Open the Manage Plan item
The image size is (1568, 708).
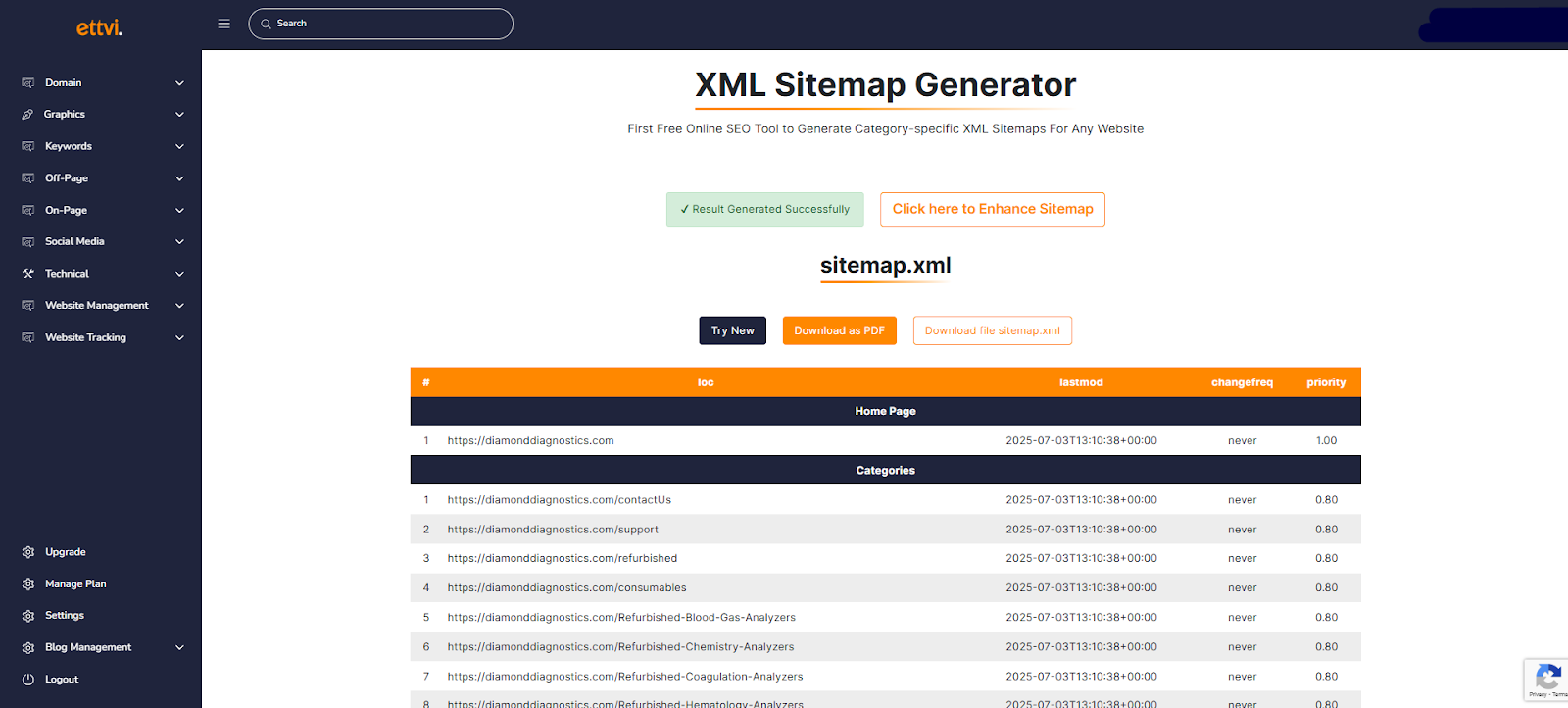[75, 583]
